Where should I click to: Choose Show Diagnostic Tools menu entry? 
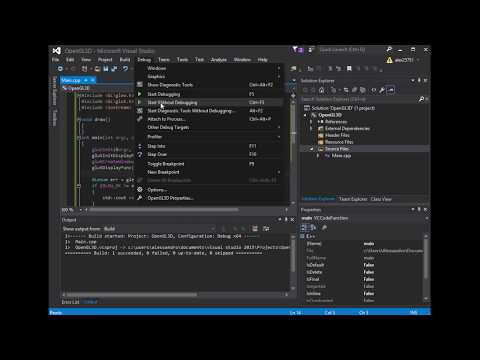pos(209,85)
